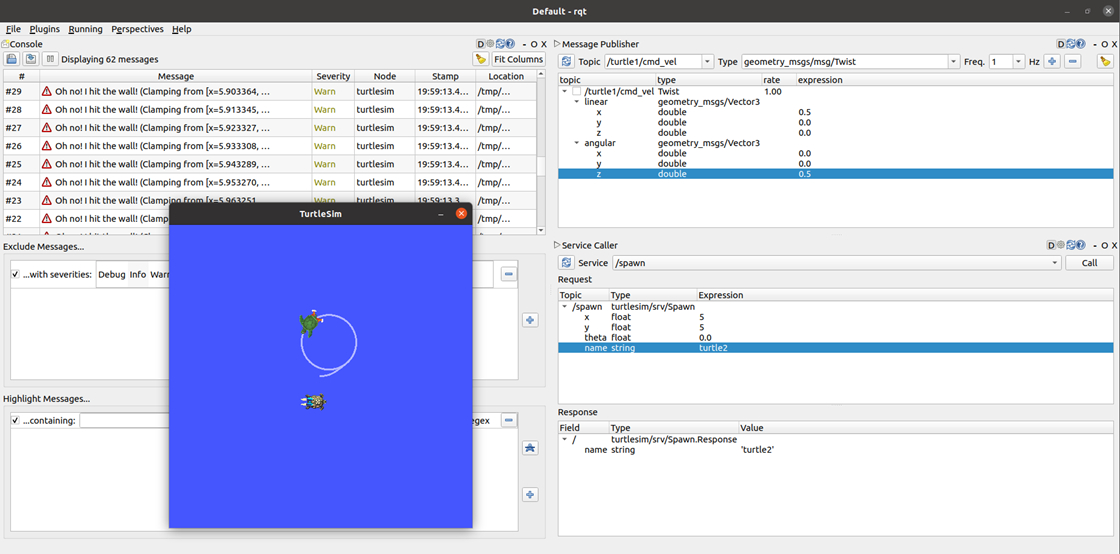Viewport: 1120px width, 554px height.
Task: Collapse the /spawn request tree
Action: click(565, 306)
